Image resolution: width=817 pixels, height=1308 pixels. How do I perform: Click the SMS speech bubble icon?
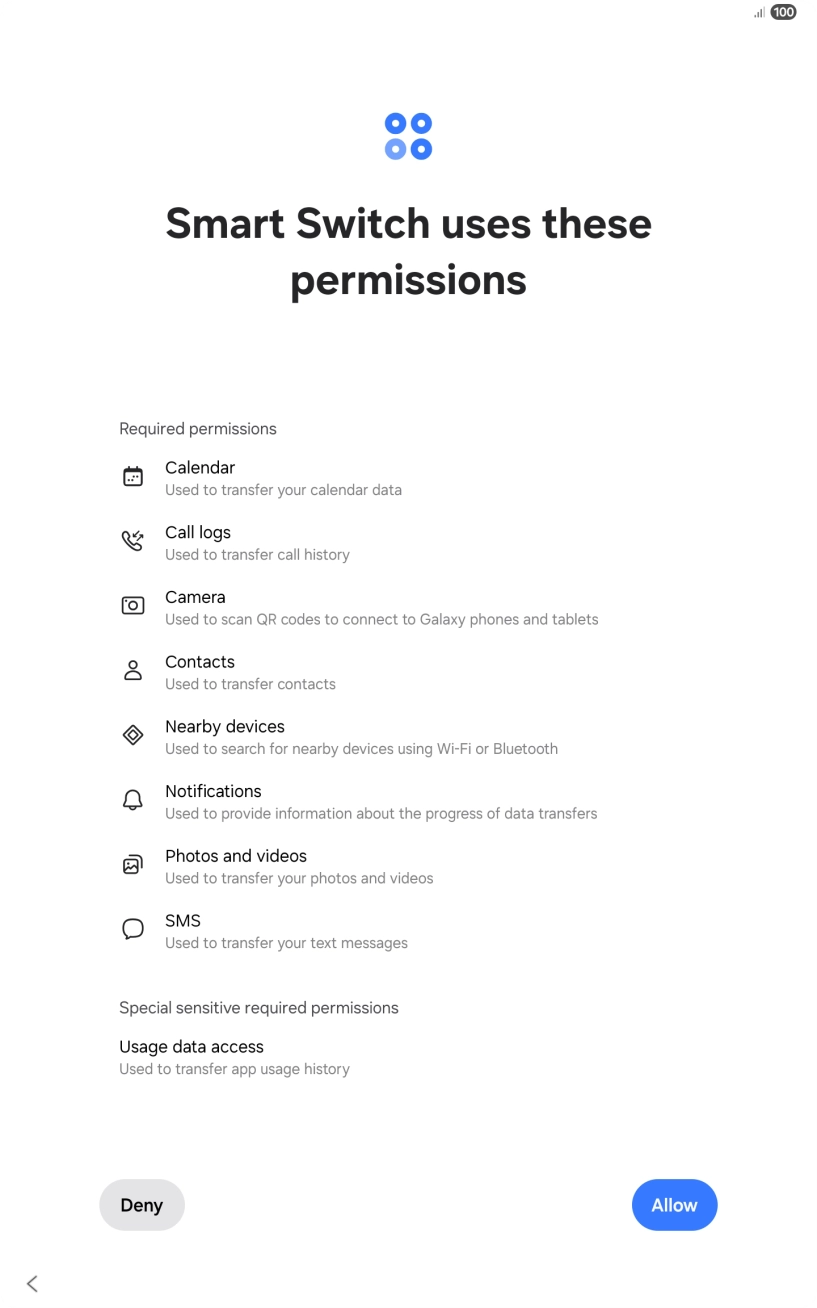click(133, 930)
